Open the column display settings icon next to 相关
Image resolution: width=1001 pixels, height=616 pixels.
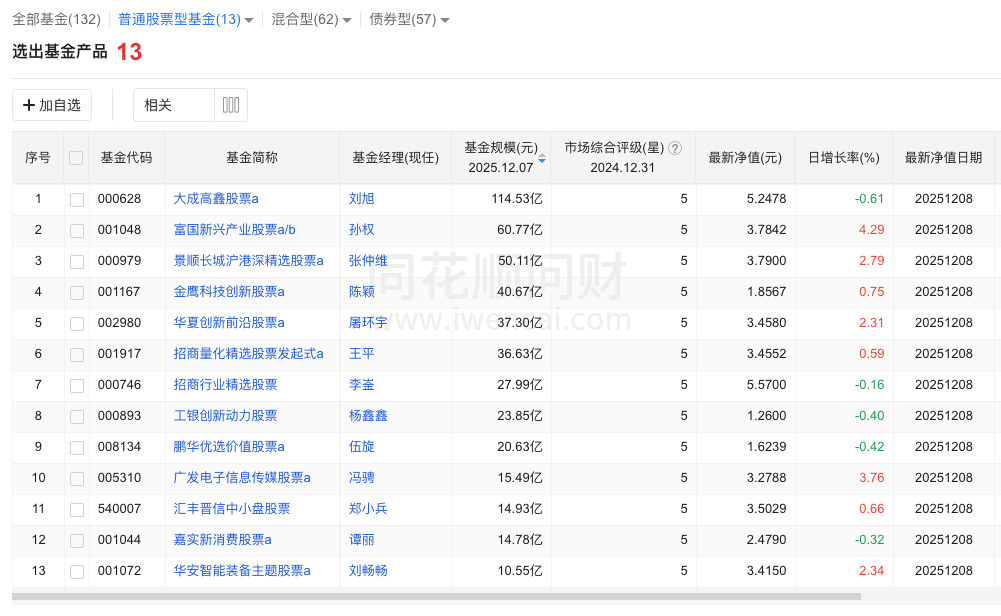click(x=231, y=104)
